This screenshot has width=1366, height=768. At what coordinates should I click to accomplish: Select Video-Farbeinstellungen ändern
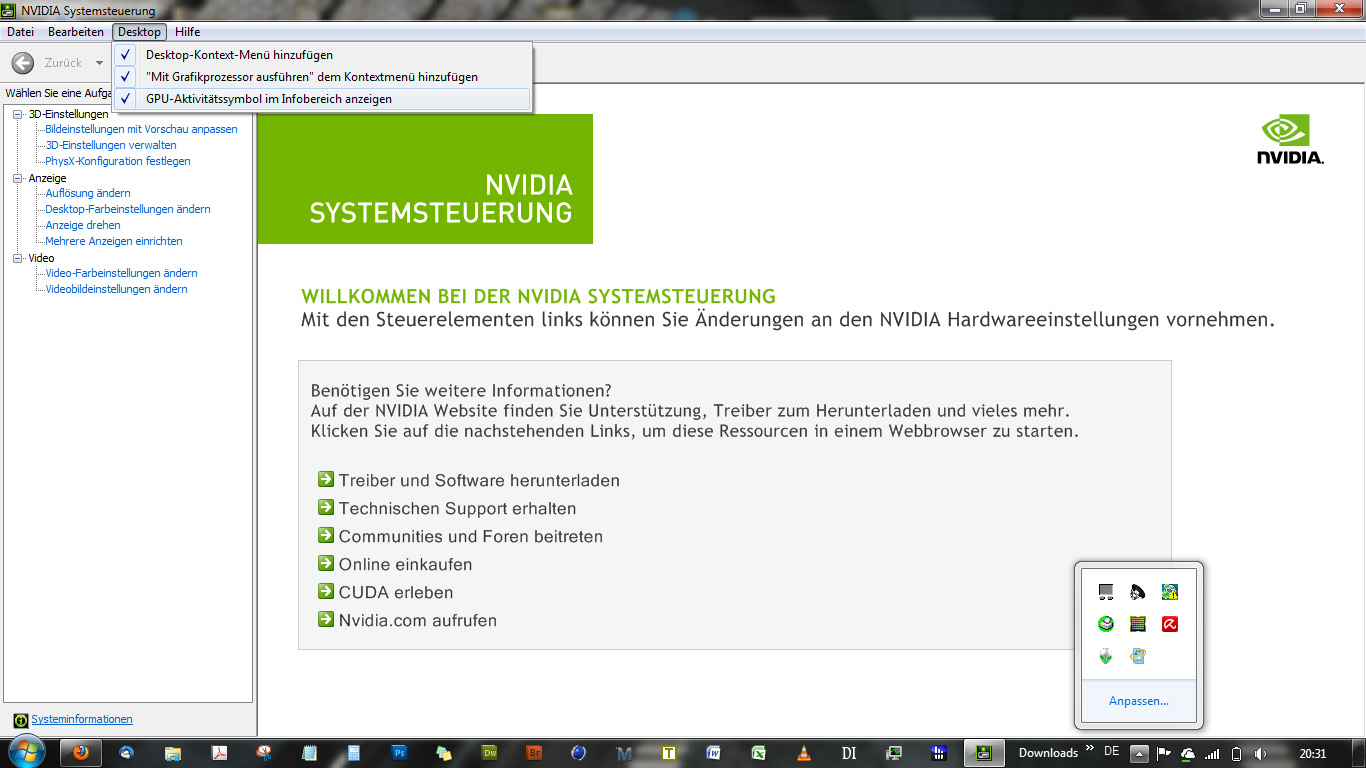point(122,273)
